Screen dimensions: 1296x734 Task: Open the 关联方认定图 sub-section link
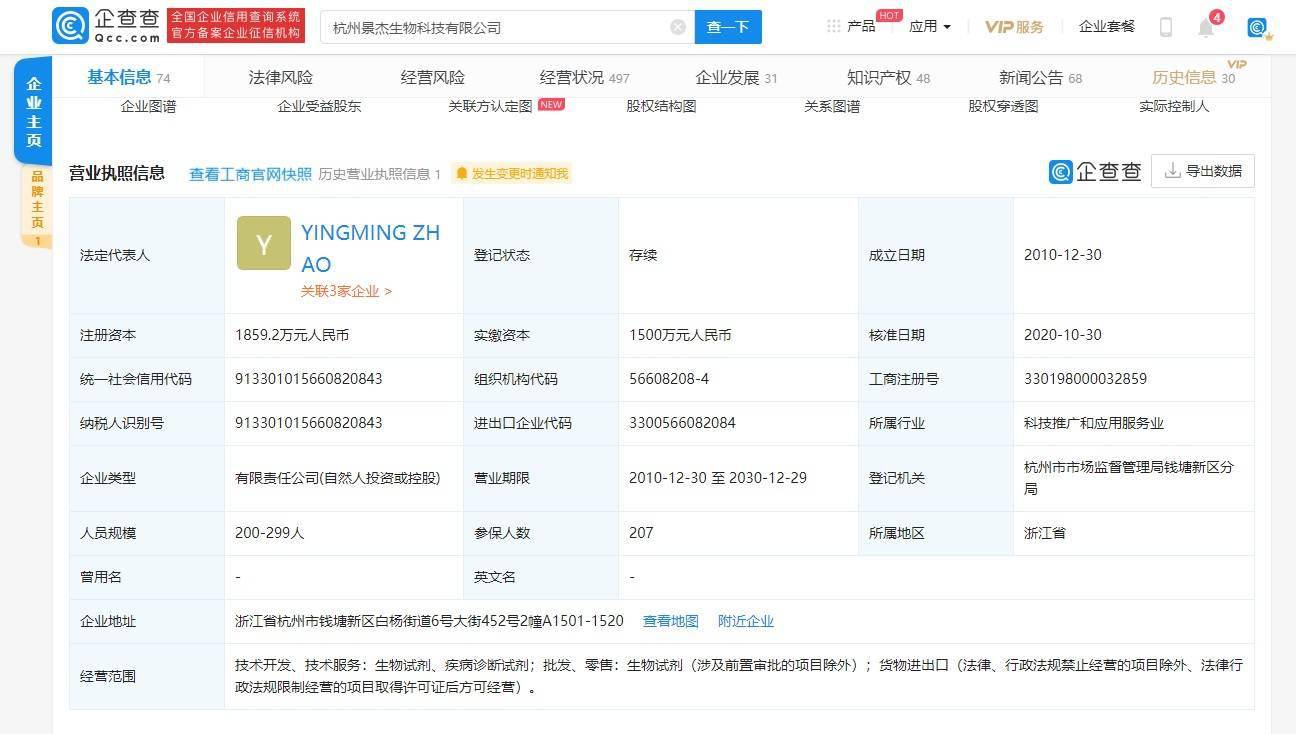click(490, 106)
